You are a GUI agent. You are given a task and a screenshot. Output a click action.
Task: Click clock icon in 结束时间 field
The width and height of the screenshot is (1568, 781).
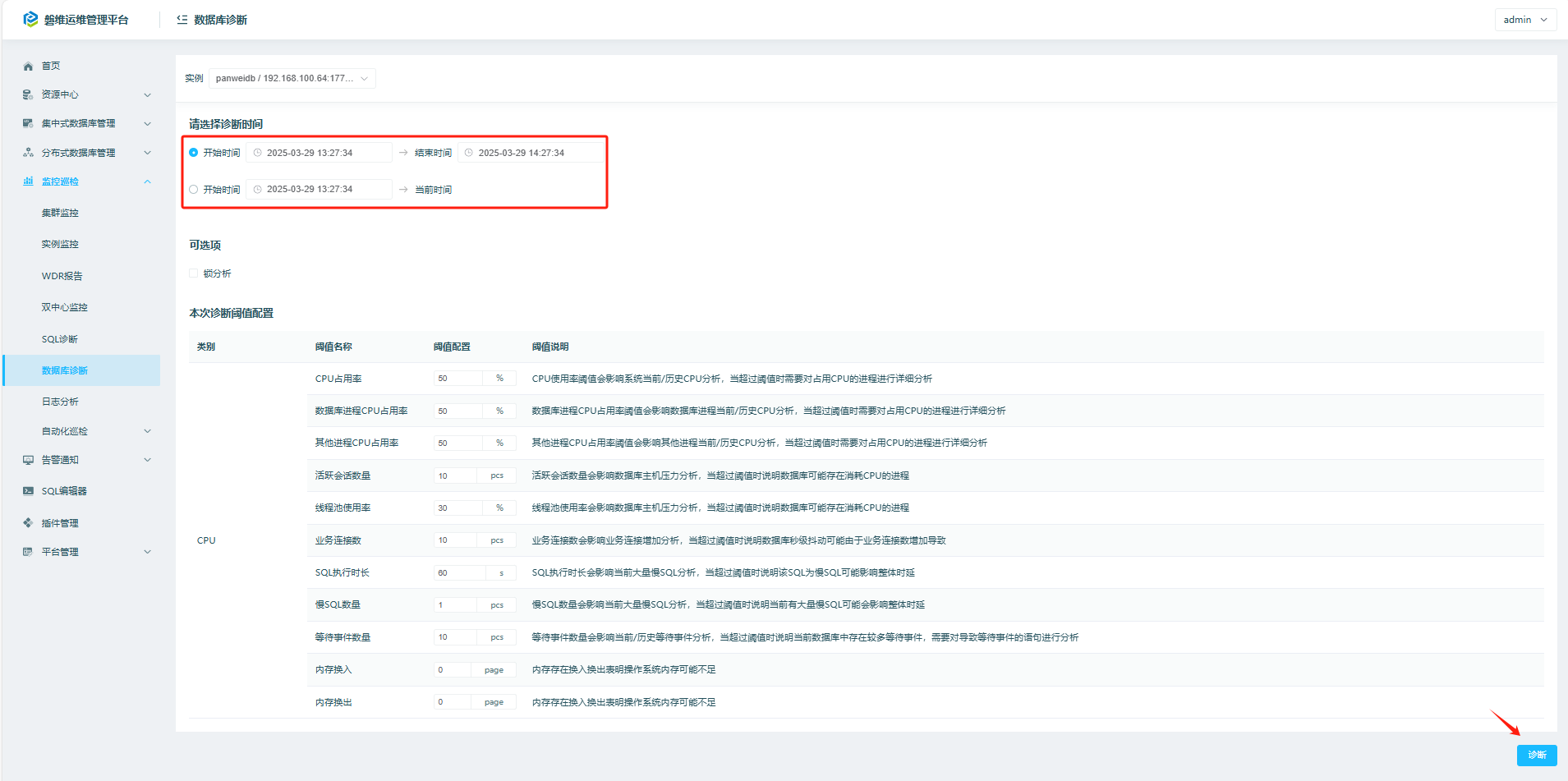469,153
